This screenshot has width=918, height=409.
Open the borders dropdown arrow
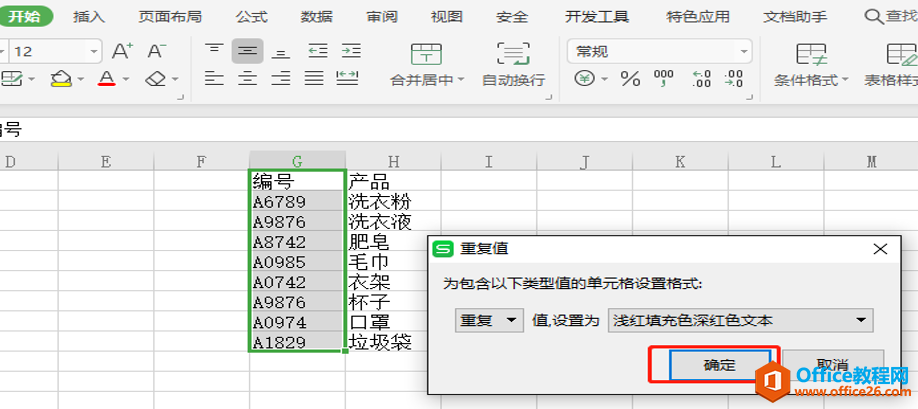coord(31,78)
